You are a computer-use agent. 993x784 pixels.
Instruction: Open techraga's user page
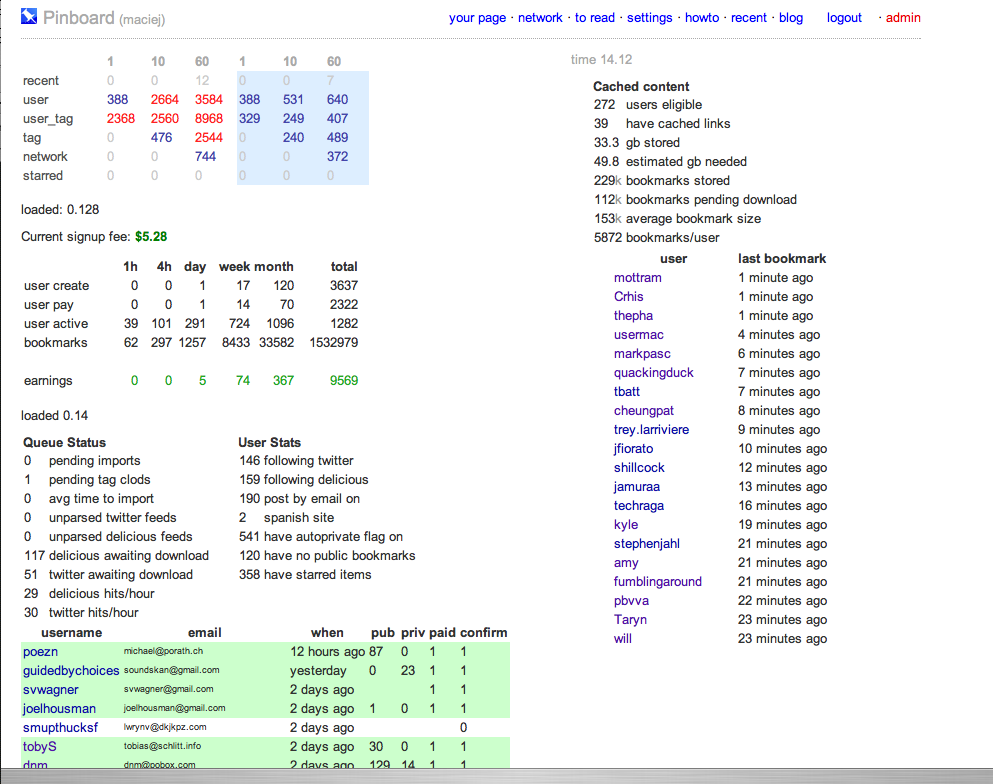[x=639, y=505]
